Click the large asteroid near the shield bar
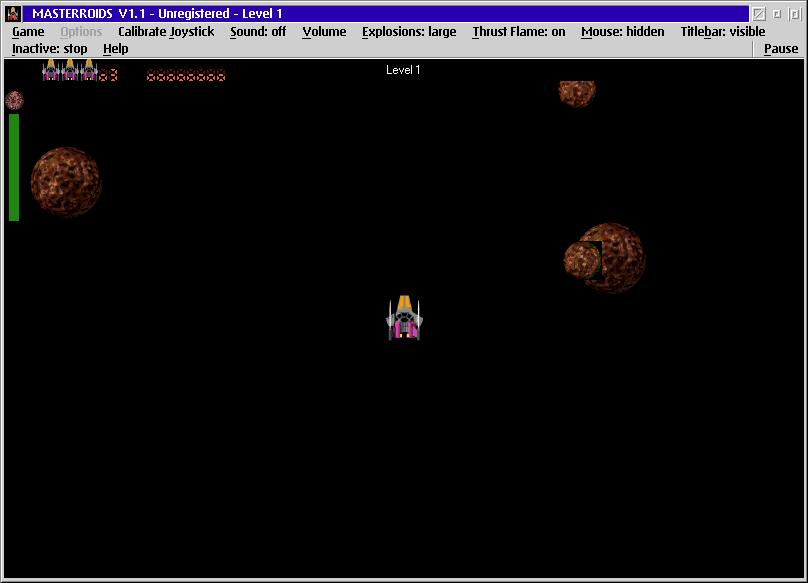The image size is (808, 583). click(x=66, y=182)
